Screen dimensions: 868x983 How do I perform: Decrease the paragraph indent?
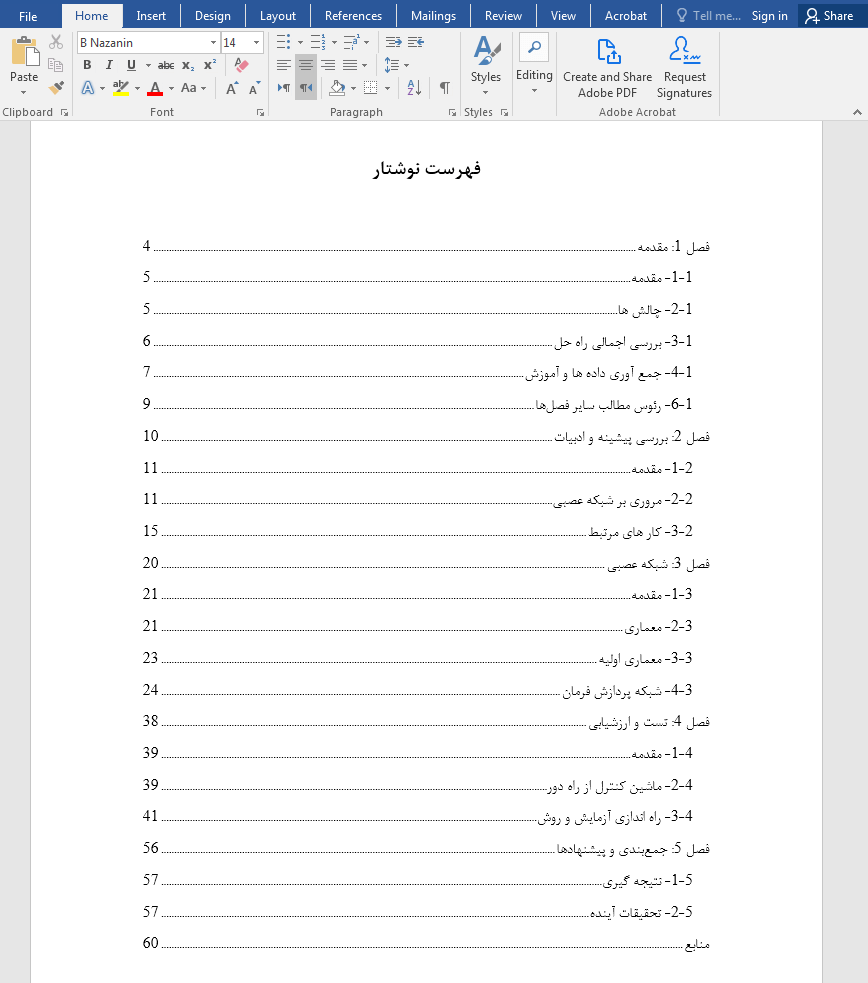394,42
